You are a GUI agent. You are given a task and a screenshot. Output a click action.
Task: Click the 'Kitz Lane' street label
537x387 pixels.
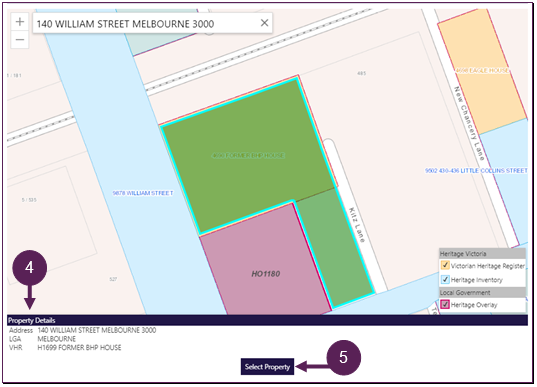pyautogui.click(x=357, y=225)
